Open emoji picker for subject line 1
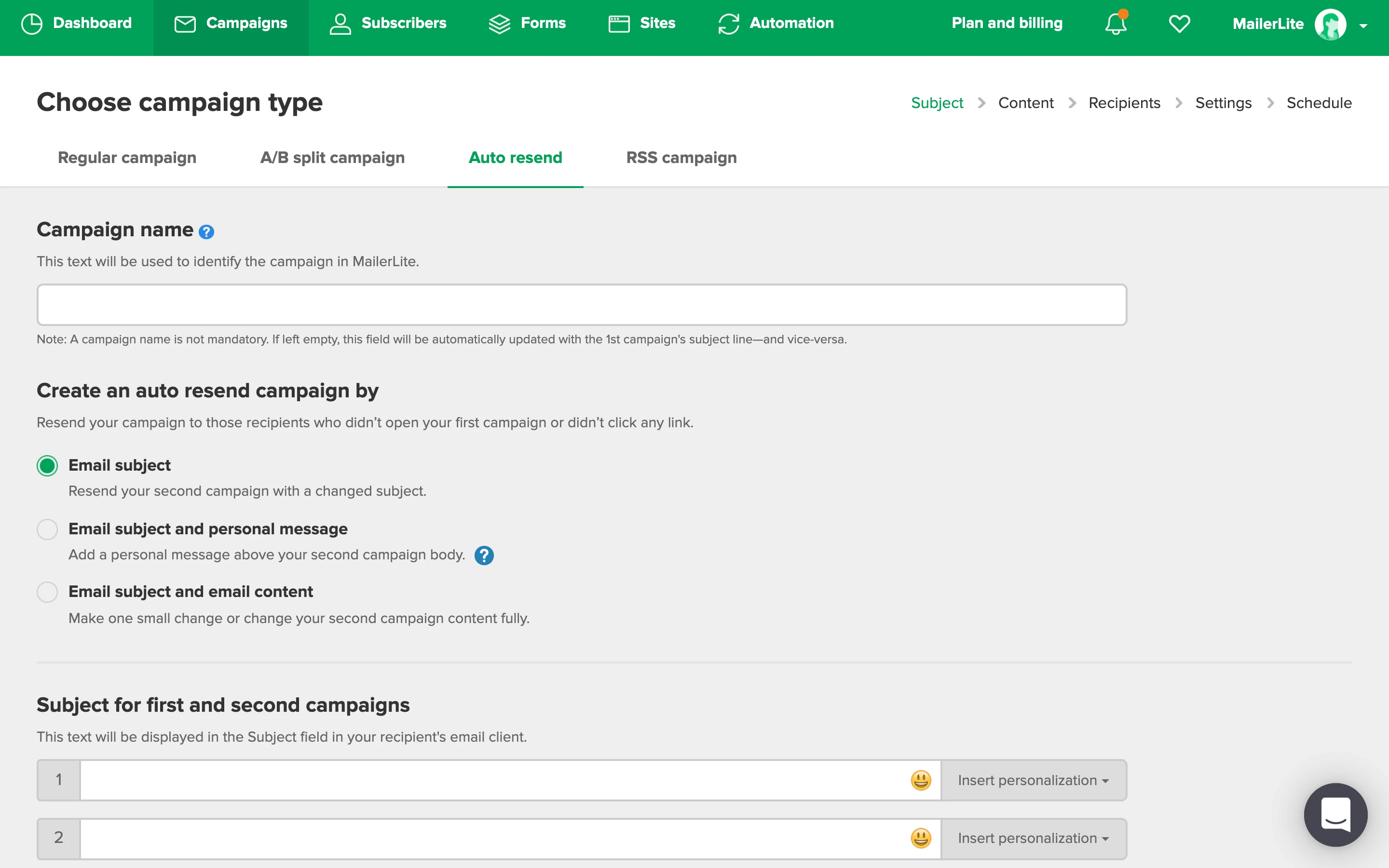This screenshot has width=1389, height=868. [x=921, y=780]
